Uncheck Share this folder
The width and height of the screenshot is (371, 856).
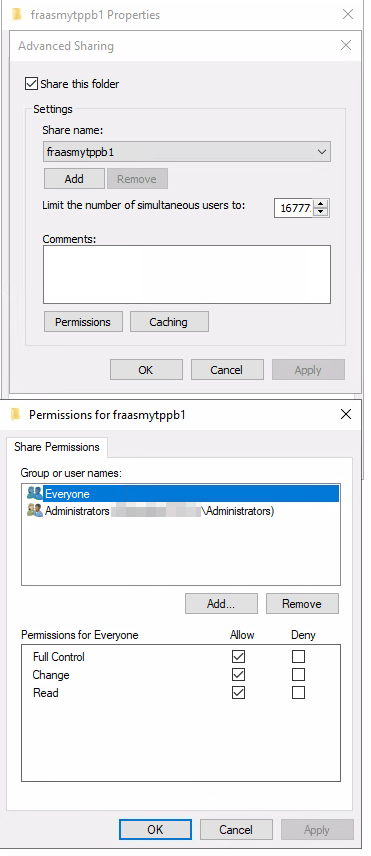tap(32, 84)
